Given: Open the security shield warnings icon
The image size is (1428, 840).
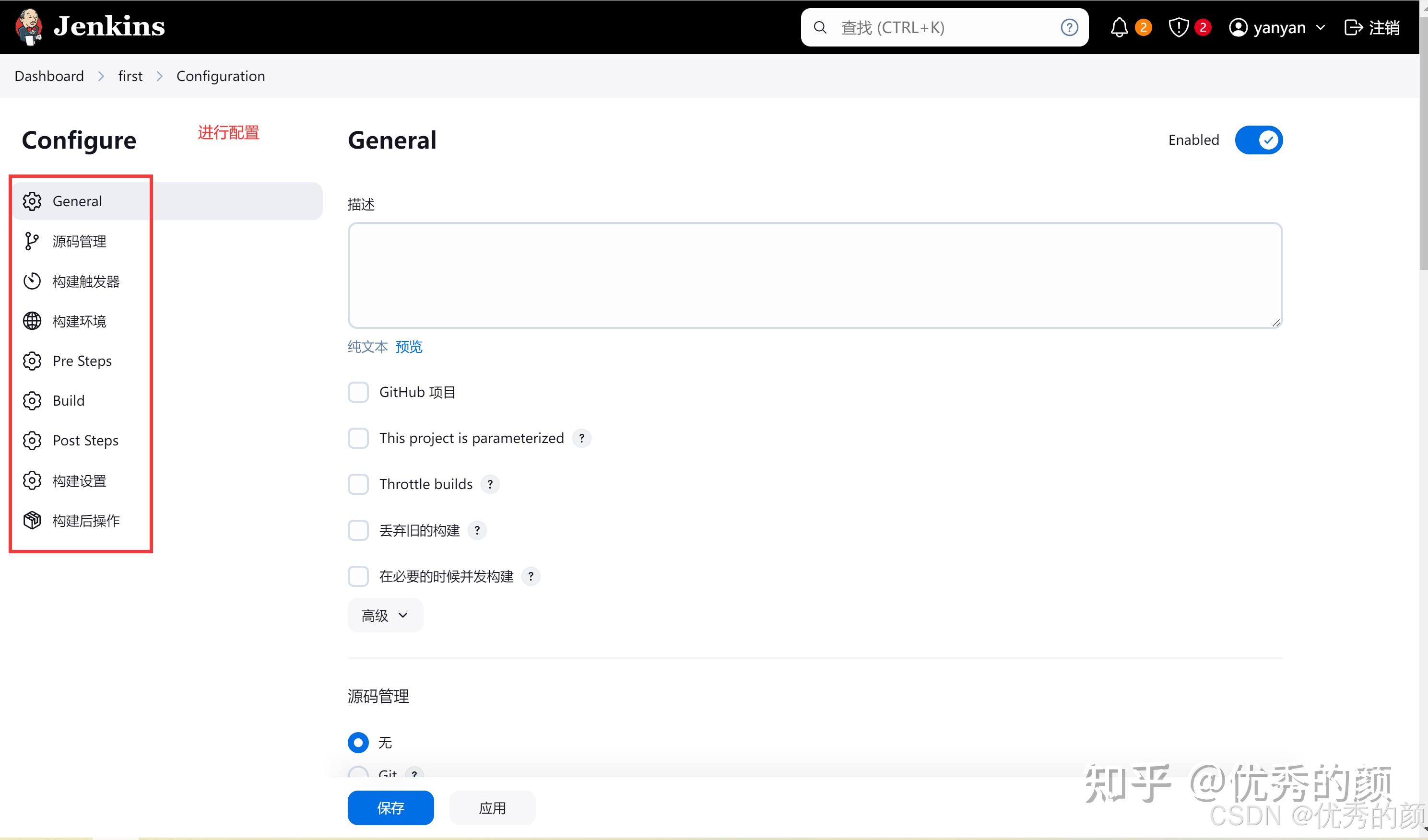Looking at the screenshot, I should tap(1178, 27).
